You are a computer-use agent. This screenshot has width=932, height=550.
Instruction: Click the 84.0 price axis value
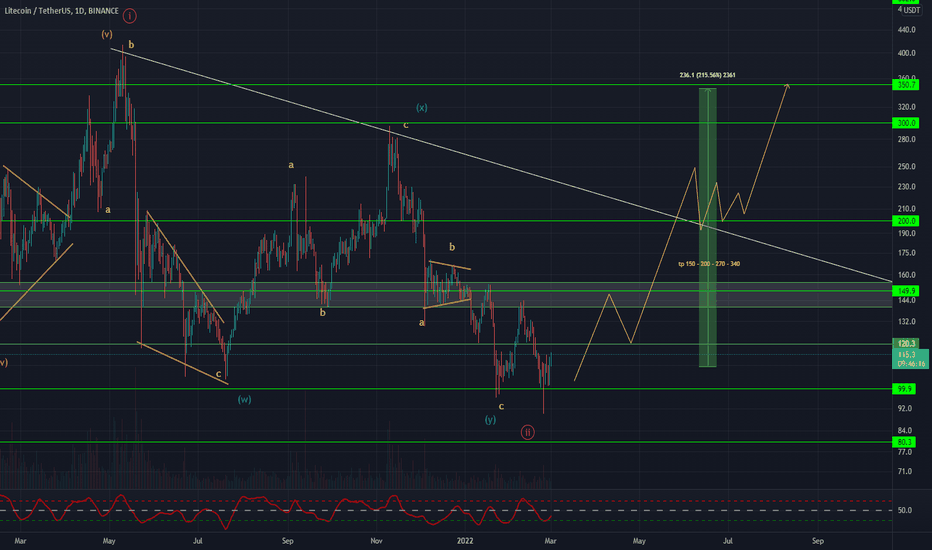pos(905,430)
